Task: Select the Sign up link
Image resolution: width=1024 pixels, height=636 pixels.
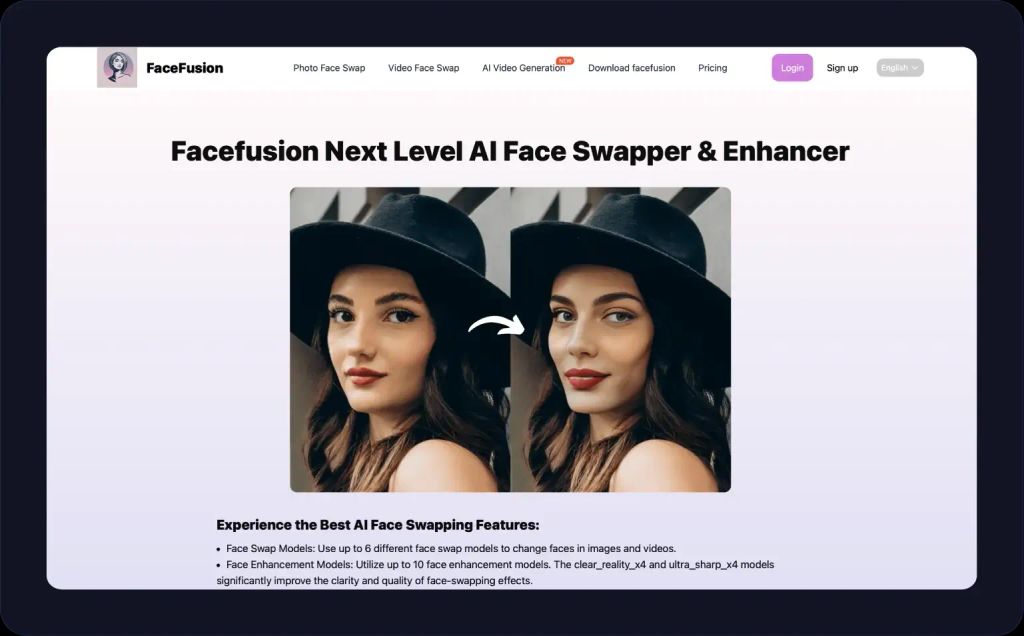Action: [x=842, y=68]
